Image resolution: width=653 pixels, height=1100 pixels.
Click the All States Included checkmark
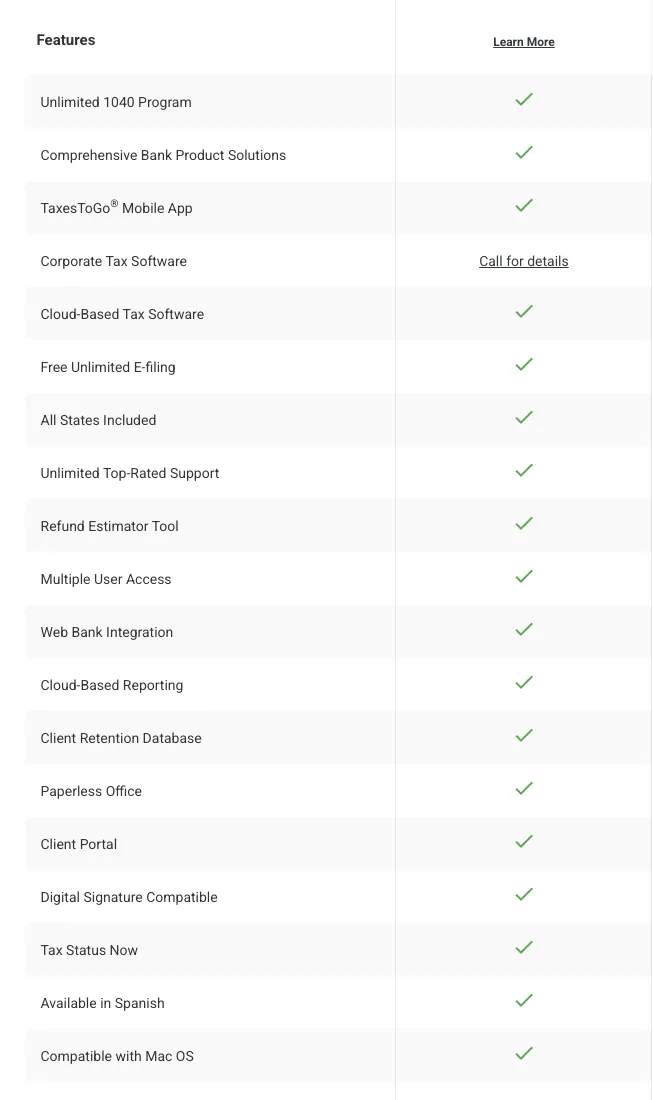(x=523, y=418)
